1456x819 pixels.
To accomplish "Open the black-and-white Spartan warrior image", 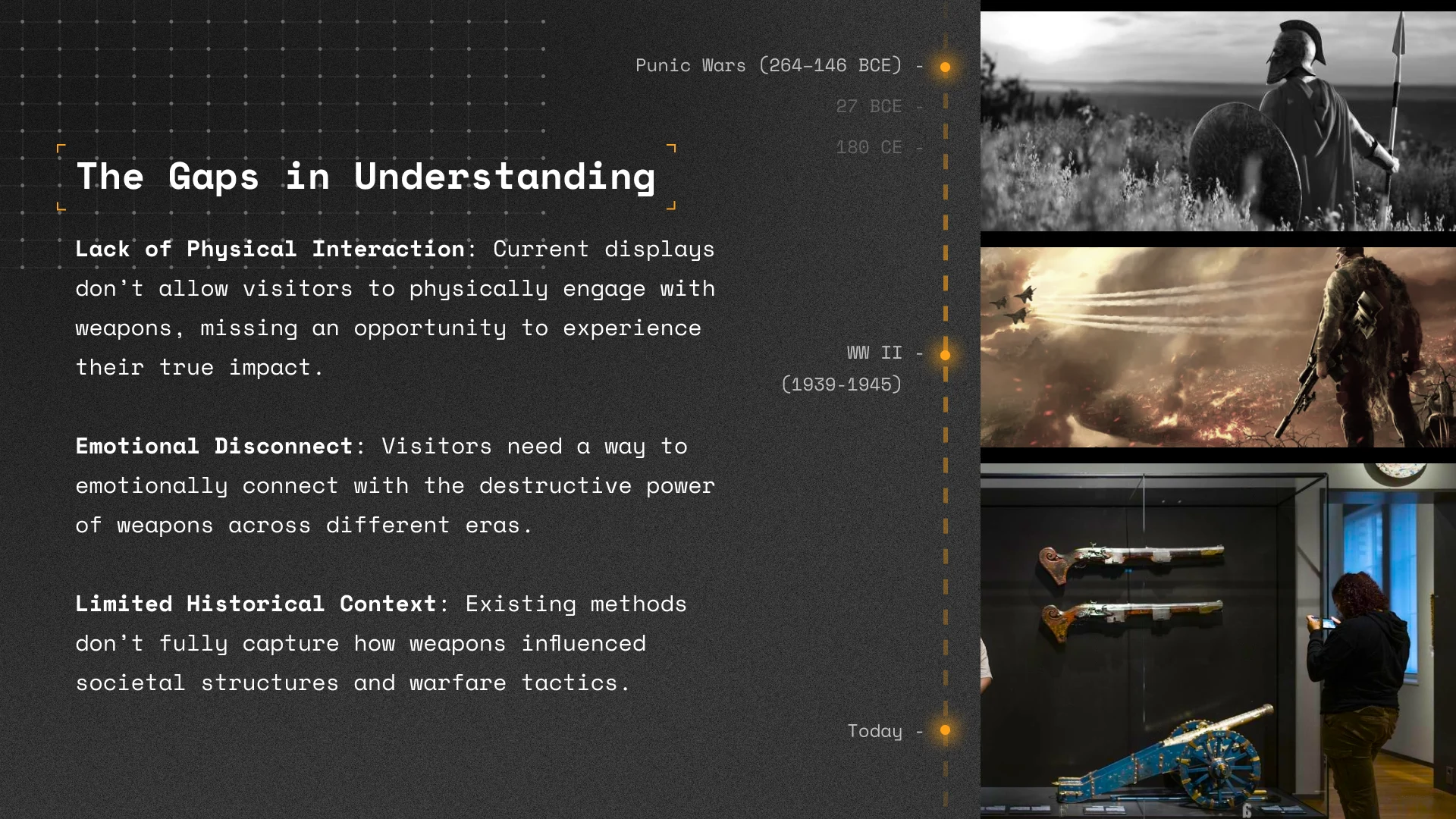I will [1217, 121].
